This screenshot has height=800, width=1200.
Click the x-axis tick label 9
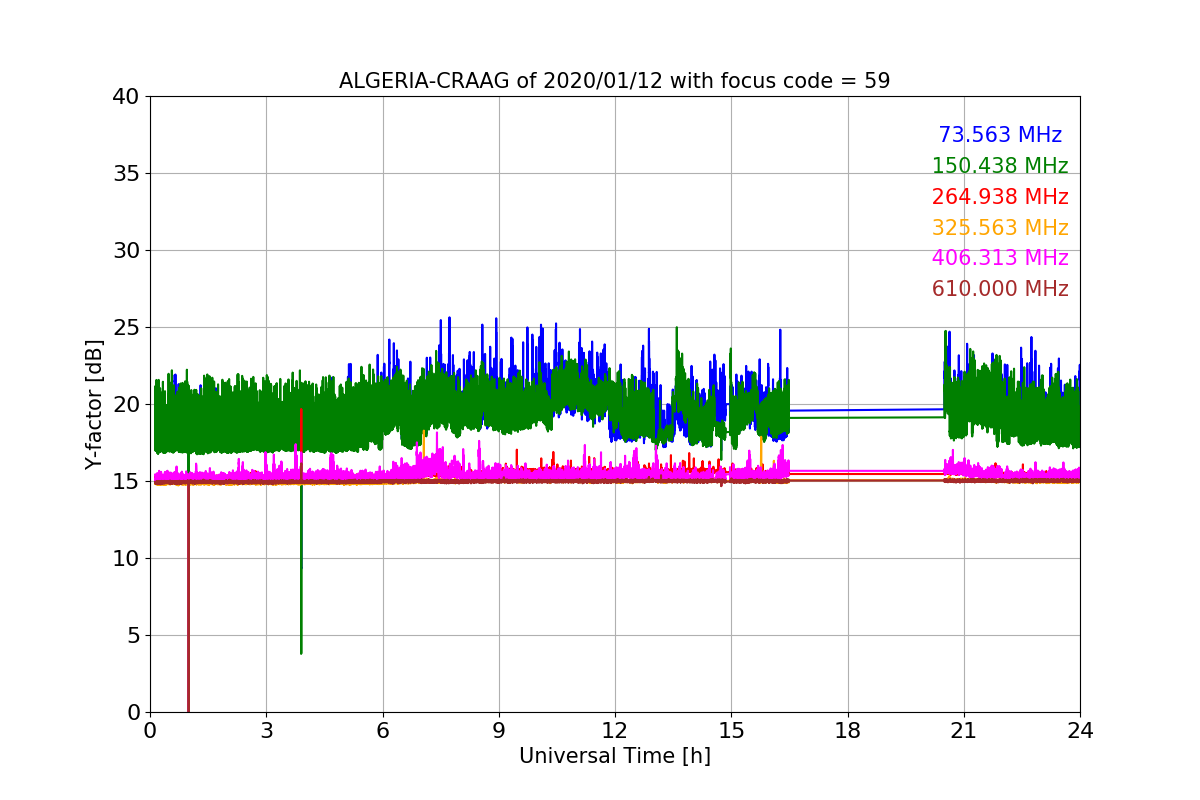pos(499,731)
